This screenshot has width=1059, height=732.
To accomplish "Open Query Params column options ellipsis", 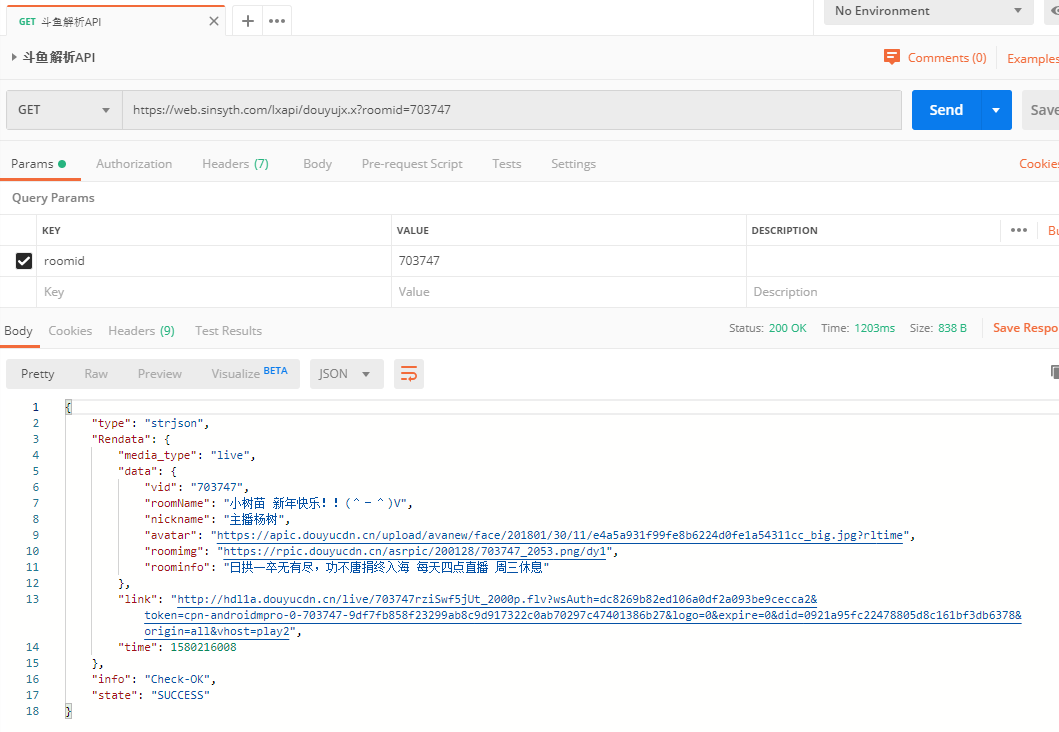I will click(x=1018, y=230).
